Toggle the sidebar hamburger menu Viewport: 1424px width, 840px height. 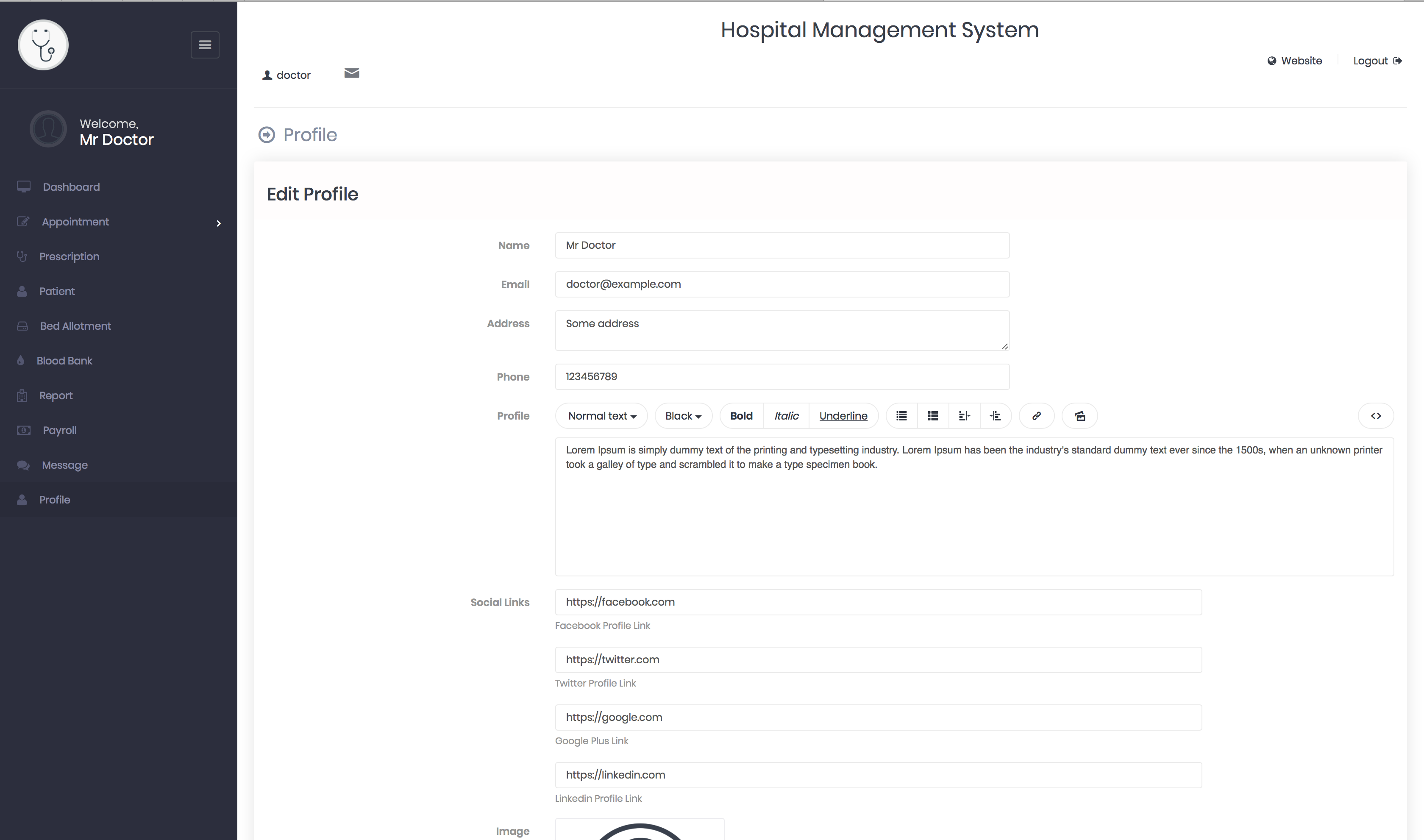tap(205, 45)
